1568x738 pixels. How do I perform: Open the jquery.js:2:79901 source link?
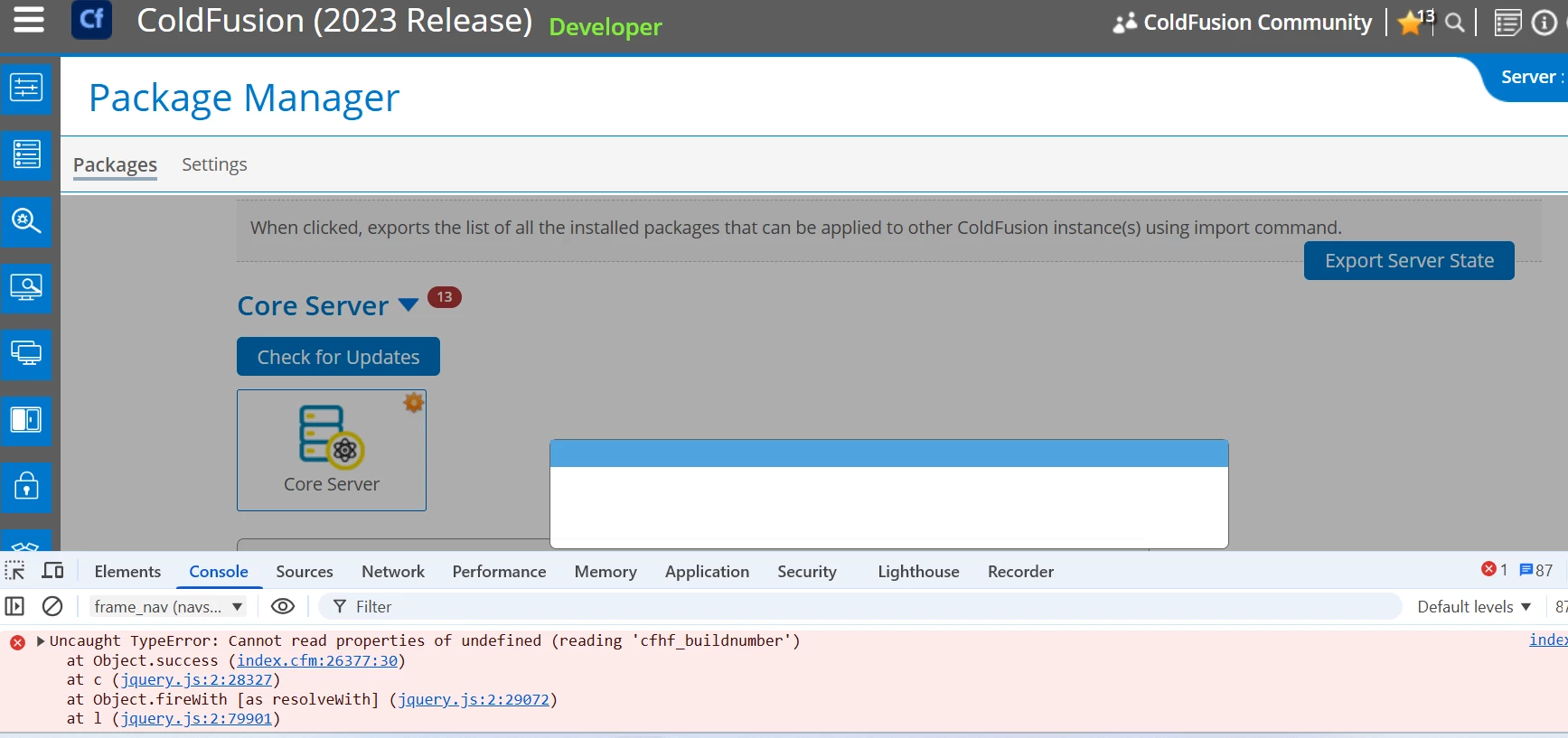[x=196, y=718]
